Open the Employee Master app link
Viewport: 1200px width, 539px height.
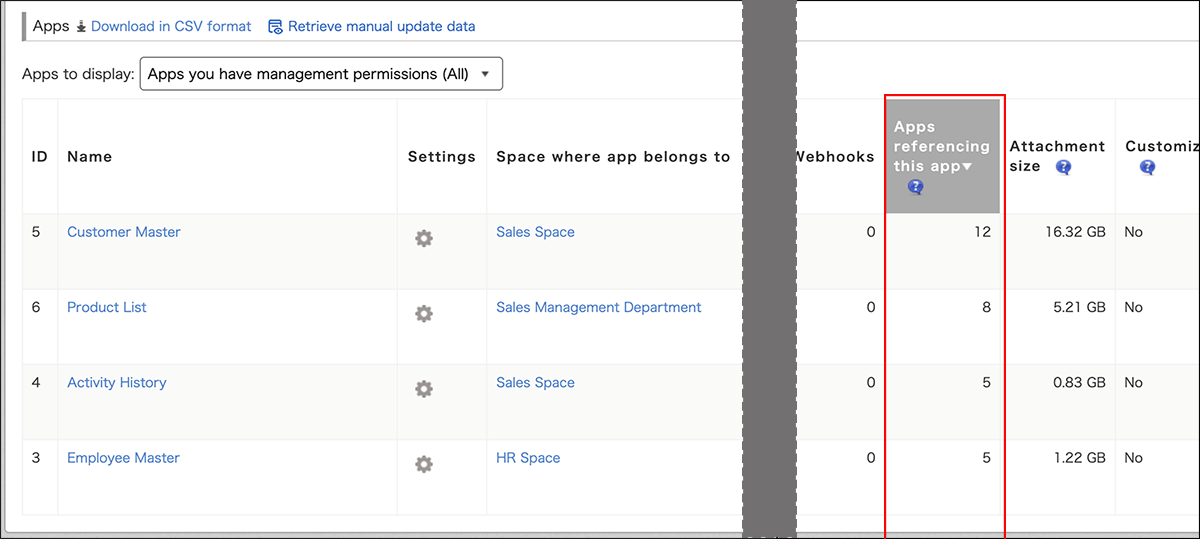(123, 458)
